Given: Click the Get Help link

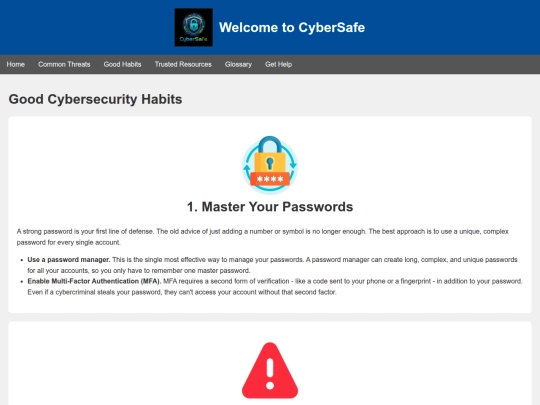Looking at the screenshot, I should click(x=278, y=64).
